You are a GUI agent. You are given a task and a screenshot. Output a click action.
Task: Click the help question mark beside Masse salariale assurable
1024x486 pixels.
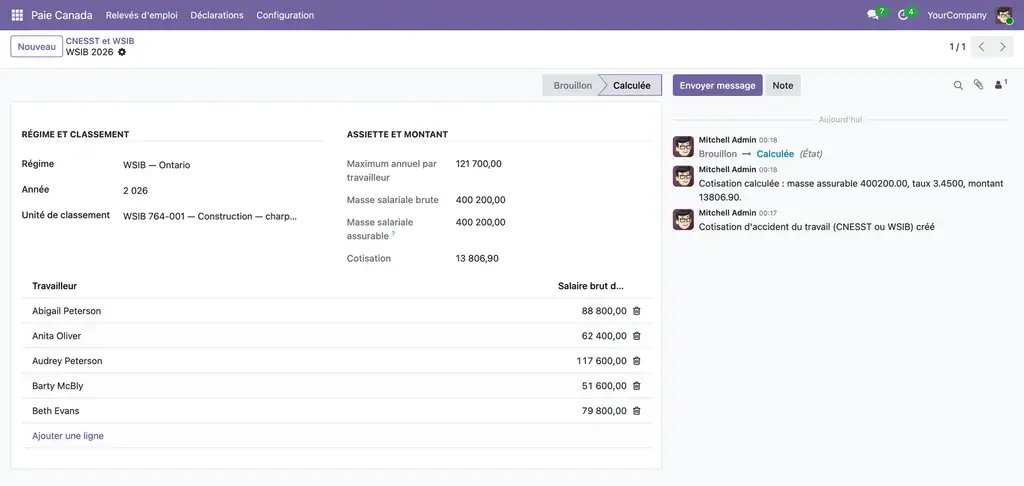393,233
